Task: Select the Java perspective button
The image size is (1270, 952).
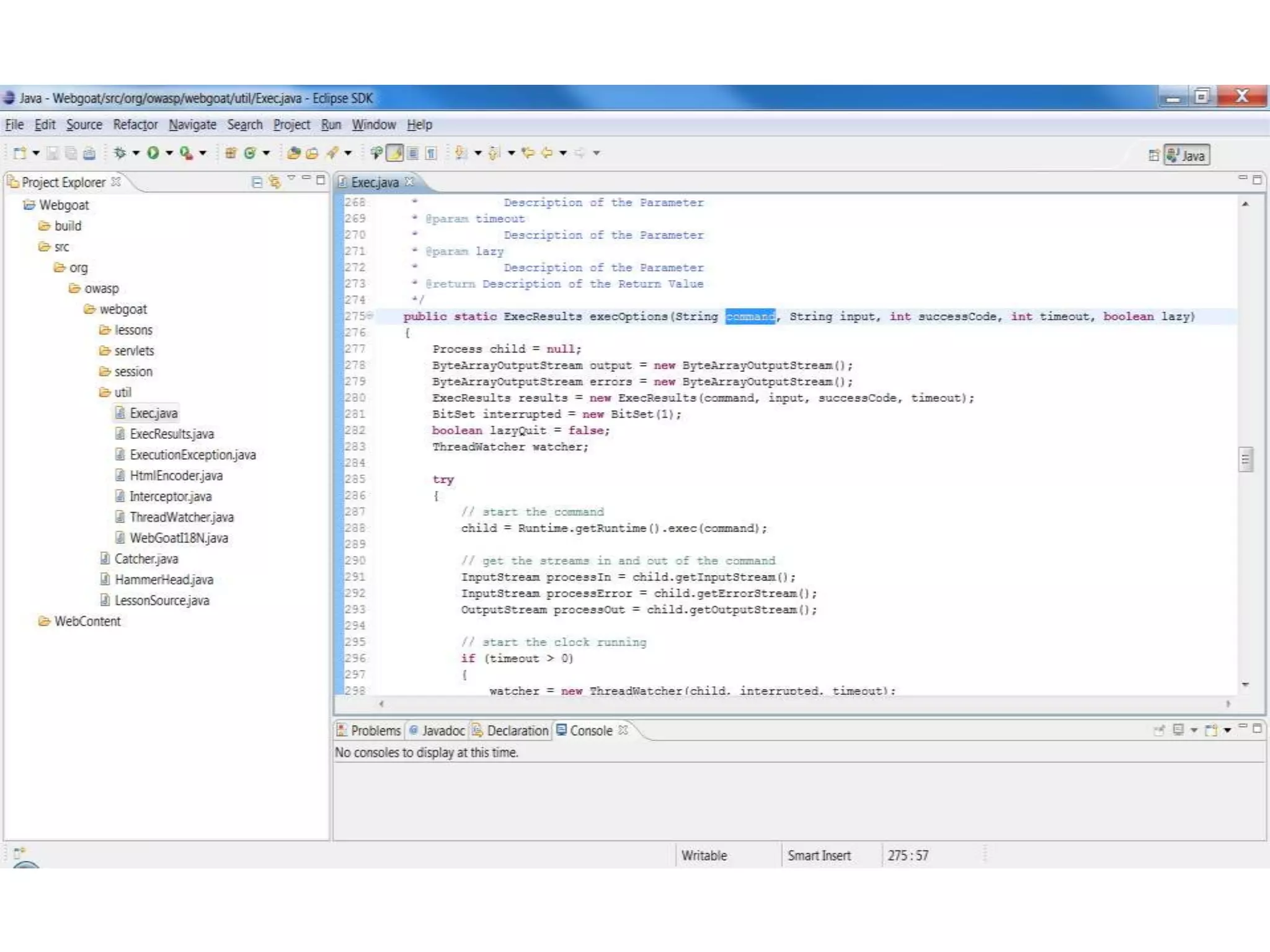Action: tap(1186, 155)
